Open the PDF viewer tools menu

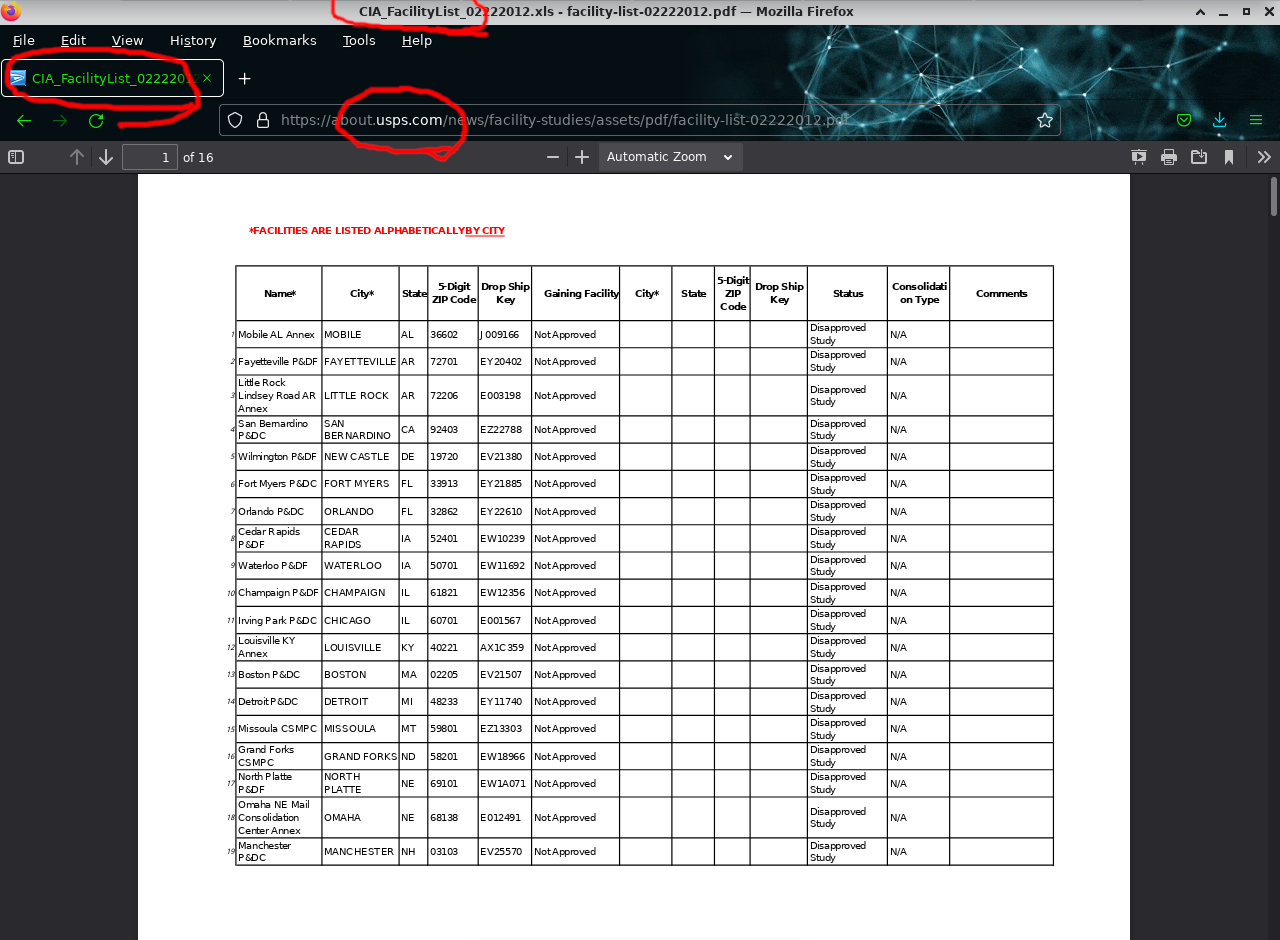coord(1264,157)
